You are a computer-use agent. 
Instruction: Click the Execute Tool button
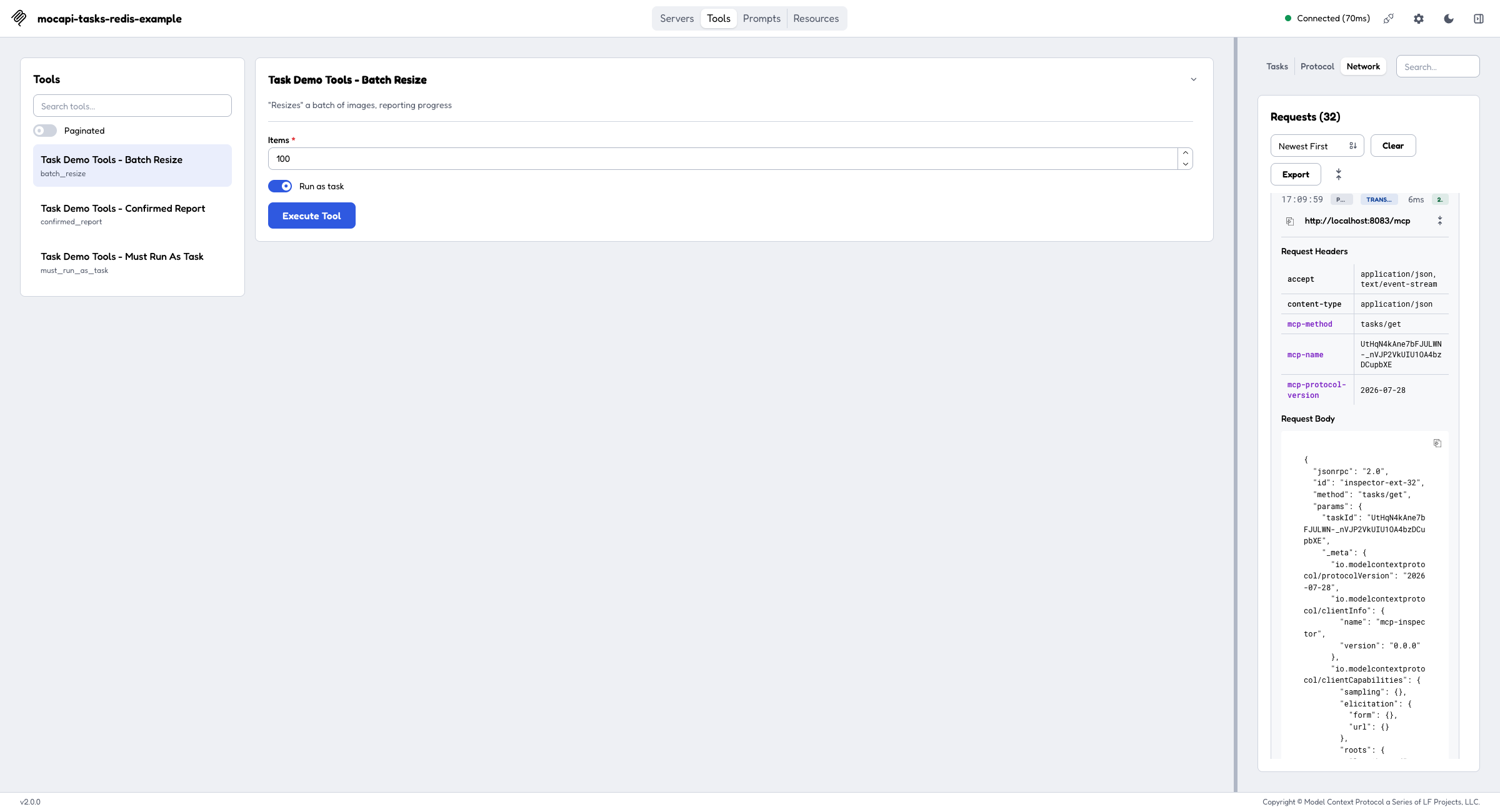(x=312, y=215)
